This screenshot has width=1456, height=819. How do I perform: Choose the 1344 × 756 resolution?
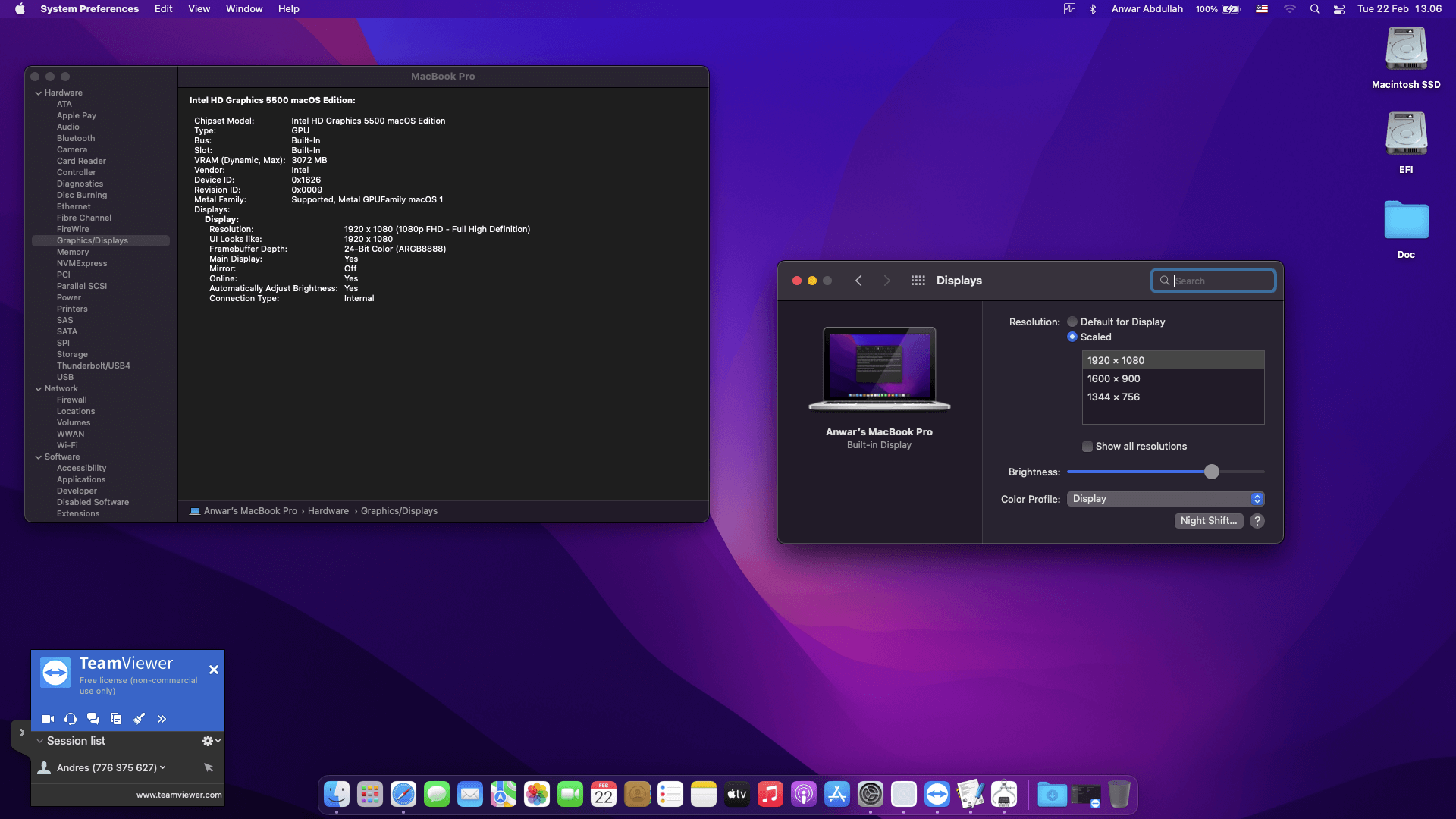(x=1173, y=397)
